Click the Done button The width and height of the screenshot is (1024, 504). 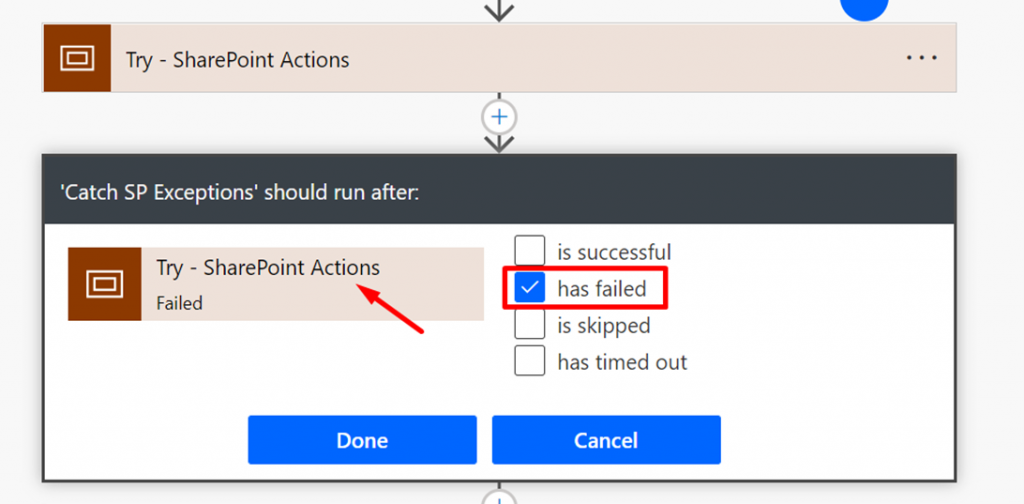pyautogui.click(x=362, y=440)
